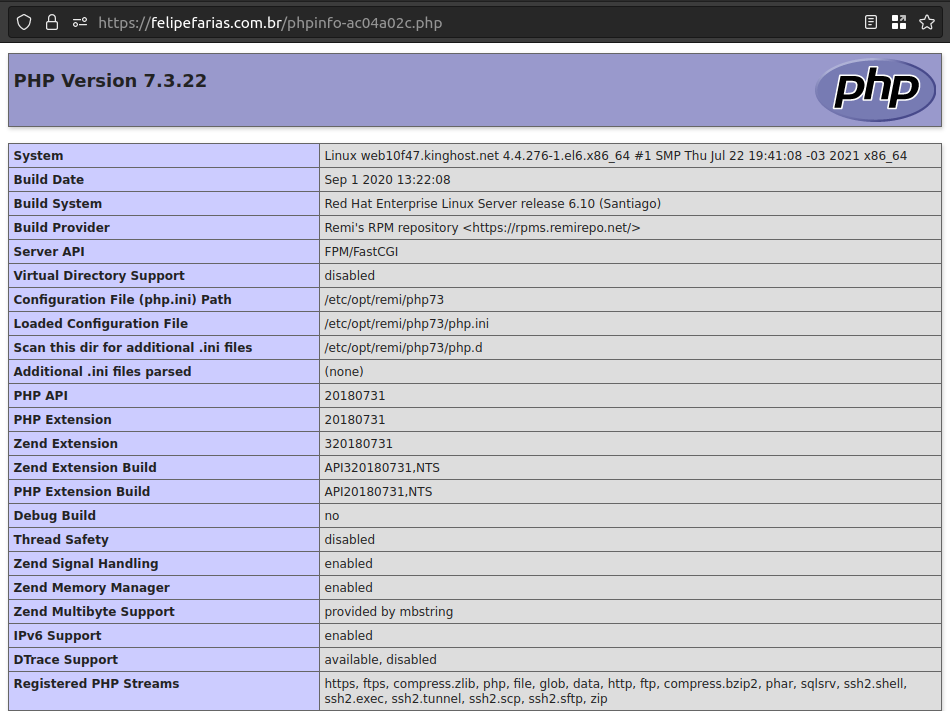Click the Zend Multibyte Support value
The image size is (950, 711).
coord(388,612)
